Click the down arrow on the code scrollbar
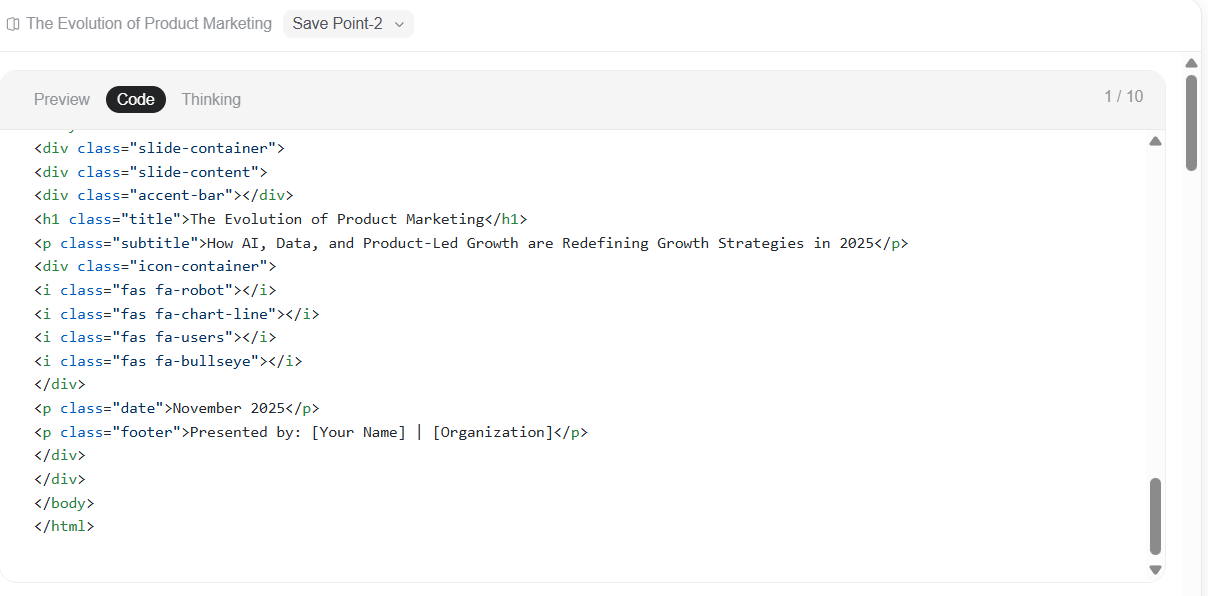Viewport: 1208px width, 596px height. (x=1155, y=569)
